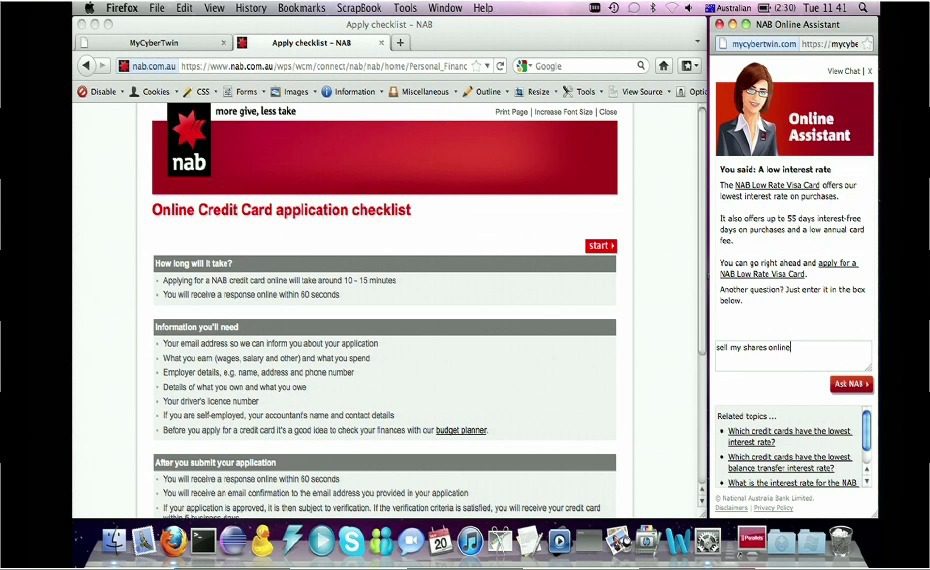The width and height of the screenshot is (930, 570).
Task: Open Resize dropdown in developer toolbar
Action: [x=536, y=92]
